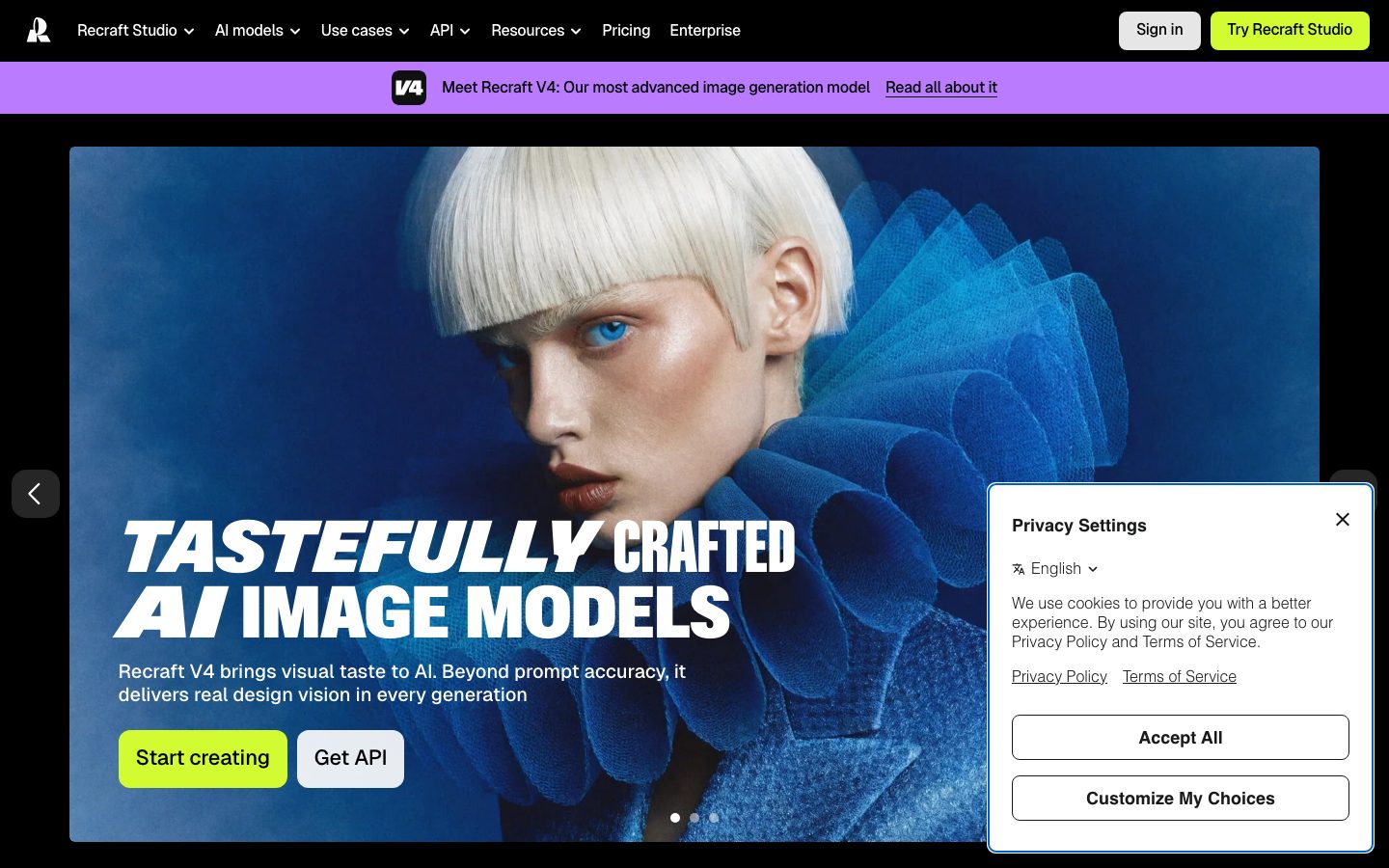
Task: Expand the Use cases menu
Action: pyautogui.click(x=365, y=31)
